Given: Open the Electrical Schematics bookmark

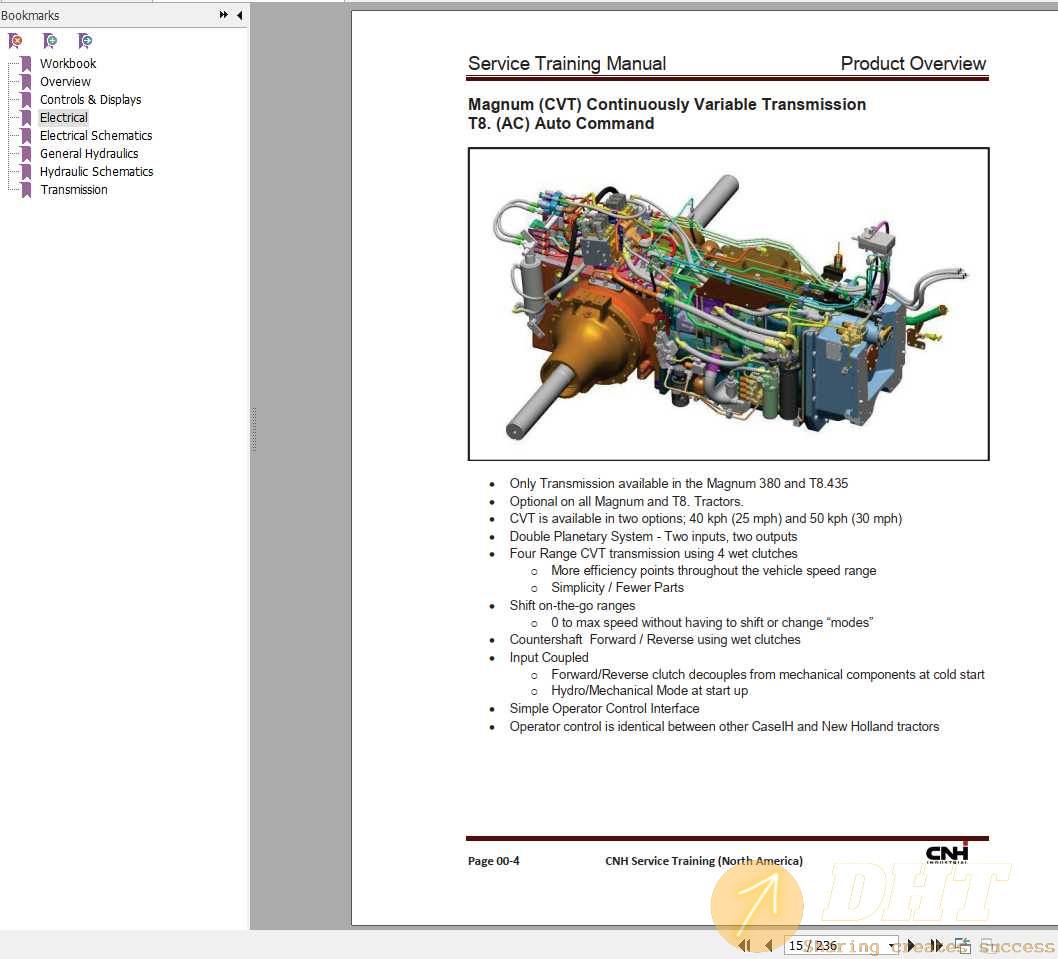Looking at the screenshot, I should click(96, 135).
